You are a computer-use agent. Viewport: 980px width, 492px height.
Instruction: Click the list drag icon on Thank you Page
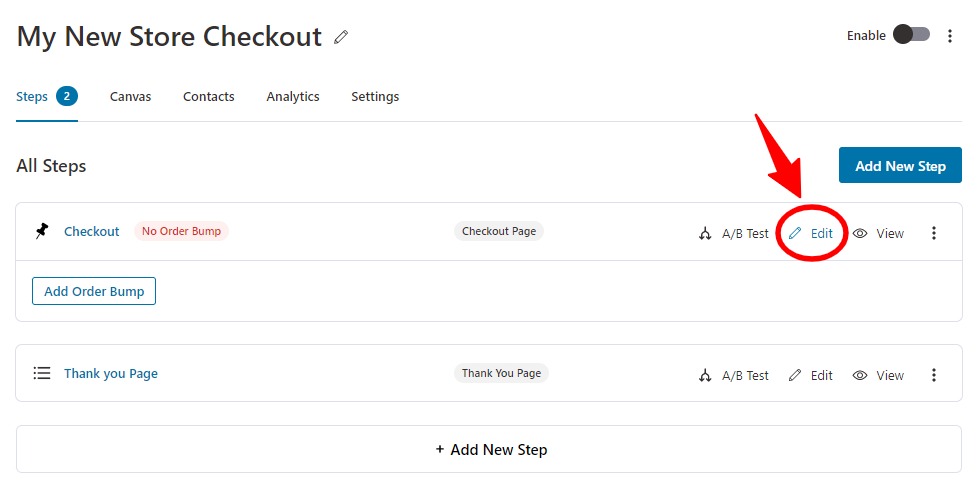pos(42,373)
